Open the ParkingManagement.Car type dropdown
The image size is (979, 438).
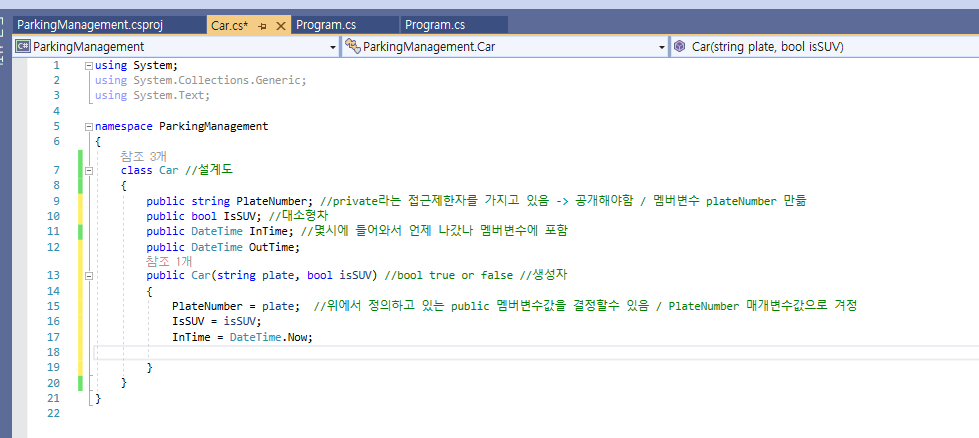coord(662,47)
